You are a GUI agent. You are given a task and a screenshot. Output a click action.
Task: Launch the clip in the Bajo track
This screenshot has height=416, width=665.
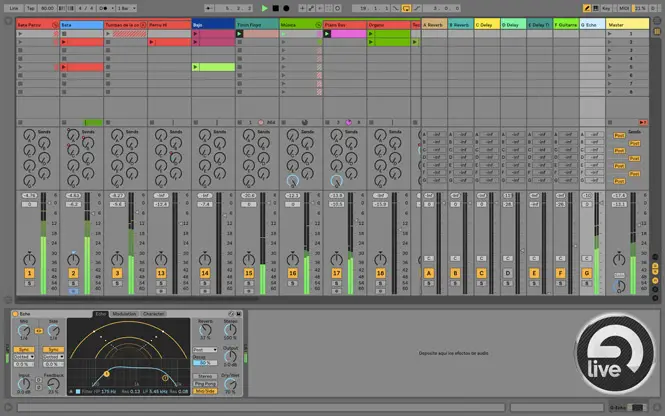pyautogui.click(x=197, y=67)
